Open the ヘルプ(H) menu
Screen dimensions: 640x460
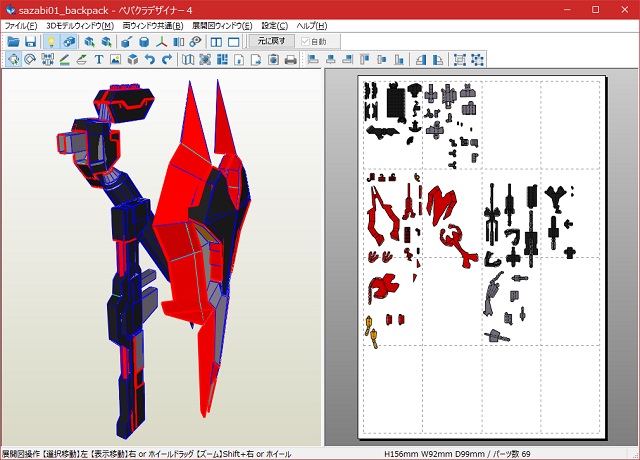[x=312, y=26]
